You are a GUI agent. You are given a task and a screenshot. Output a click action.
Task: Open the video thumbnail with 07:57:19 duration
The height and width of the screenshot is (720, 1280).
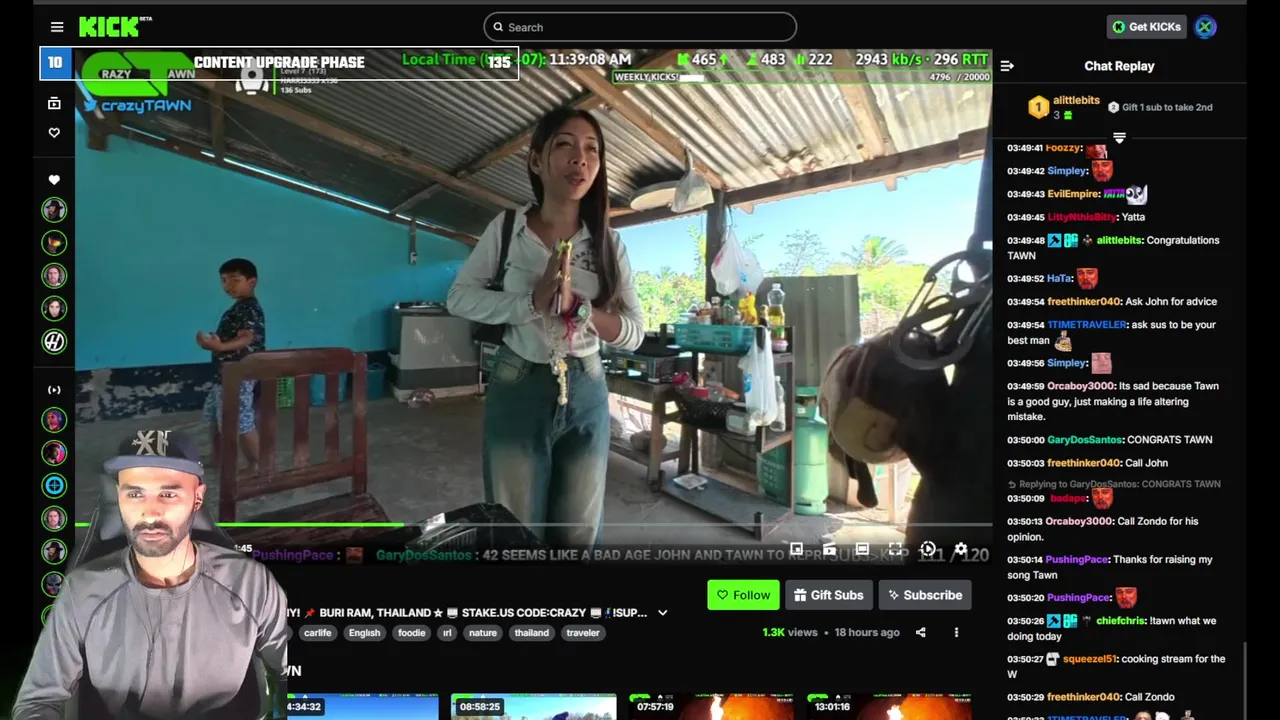pyautogui.click(x=710, y=706)
